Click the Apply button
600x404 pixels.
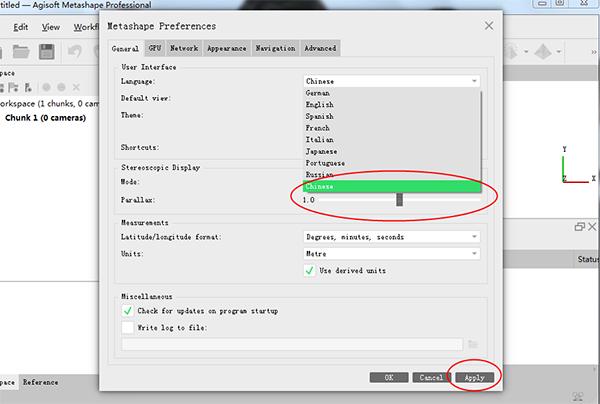pos(474,378)
